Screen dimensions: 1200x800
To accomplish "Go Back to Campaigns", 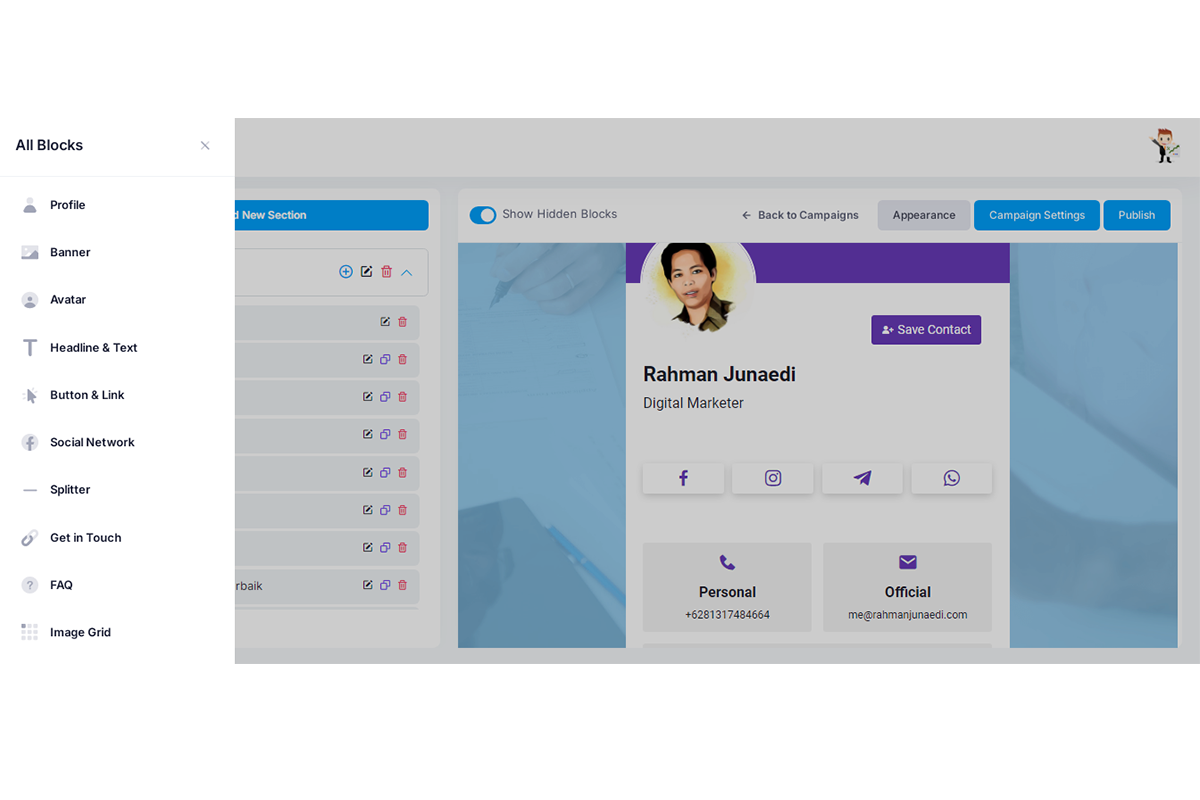I will coord(800,215).
